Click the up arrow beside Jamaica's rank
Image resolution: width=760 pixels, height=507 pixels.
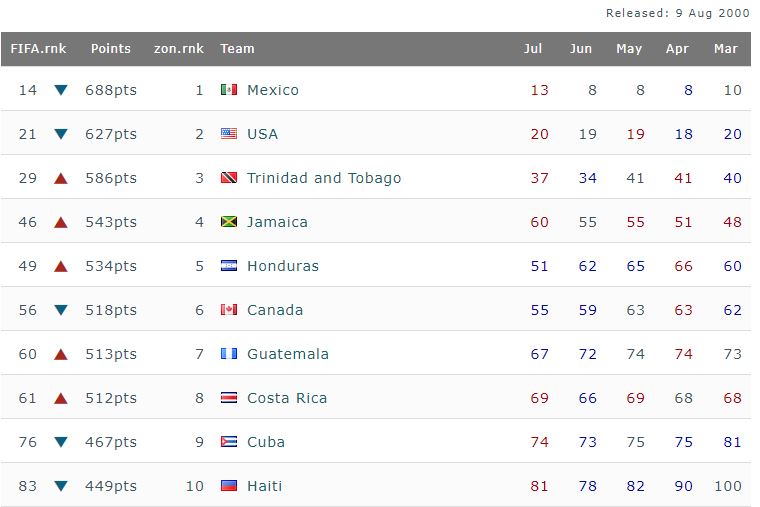pos(61,222)
